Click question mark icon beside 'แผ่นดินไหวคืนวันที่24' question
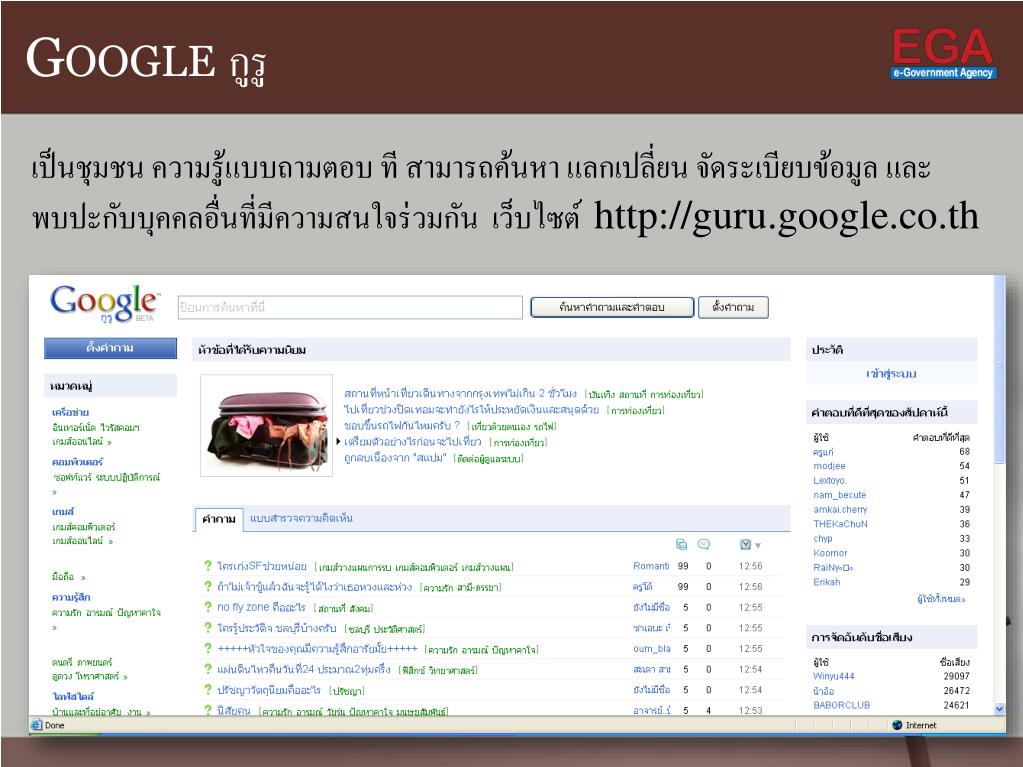The width and height of the screenshot is (1023, 767). click(207, 669)
